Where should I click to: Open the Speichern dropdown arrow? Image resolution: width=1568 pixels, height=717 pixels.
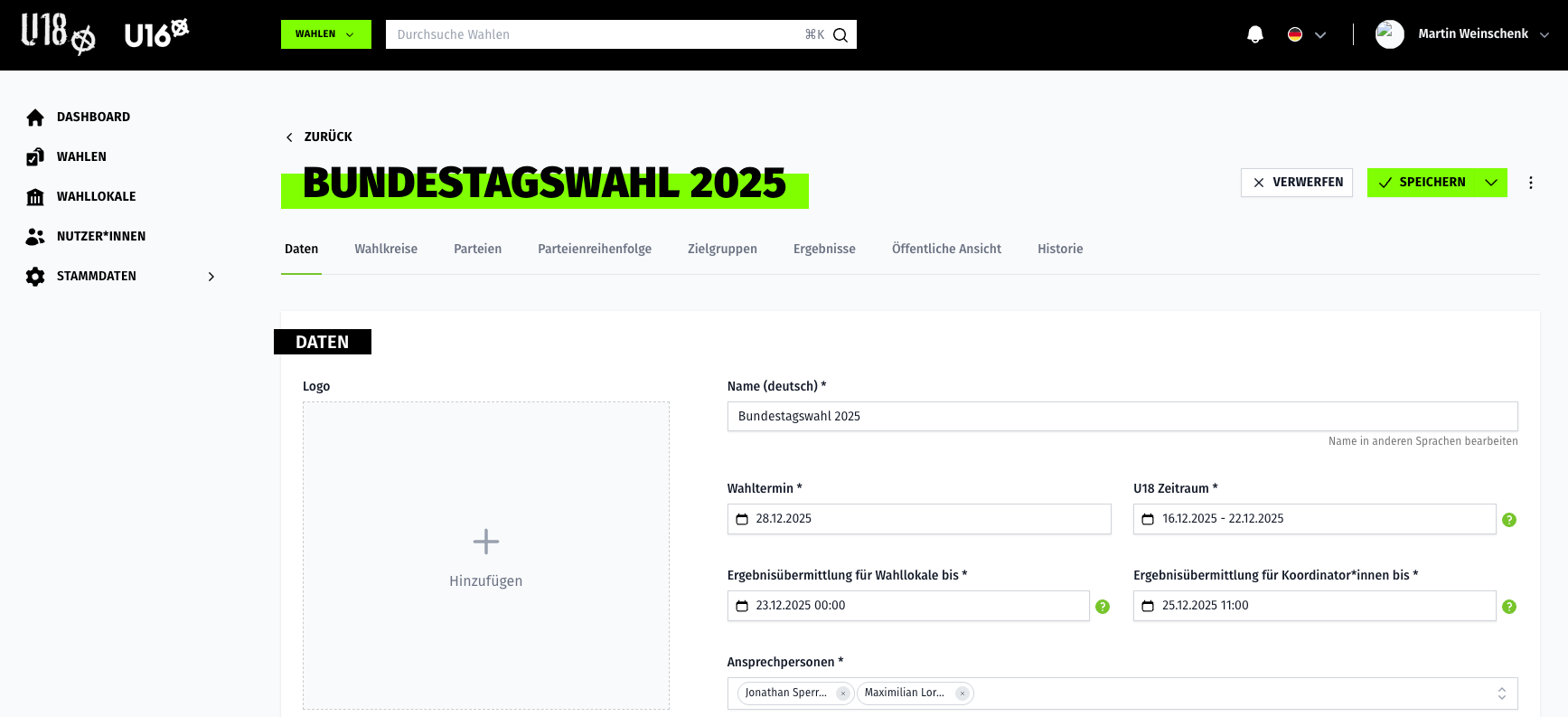pos(1490,183)
